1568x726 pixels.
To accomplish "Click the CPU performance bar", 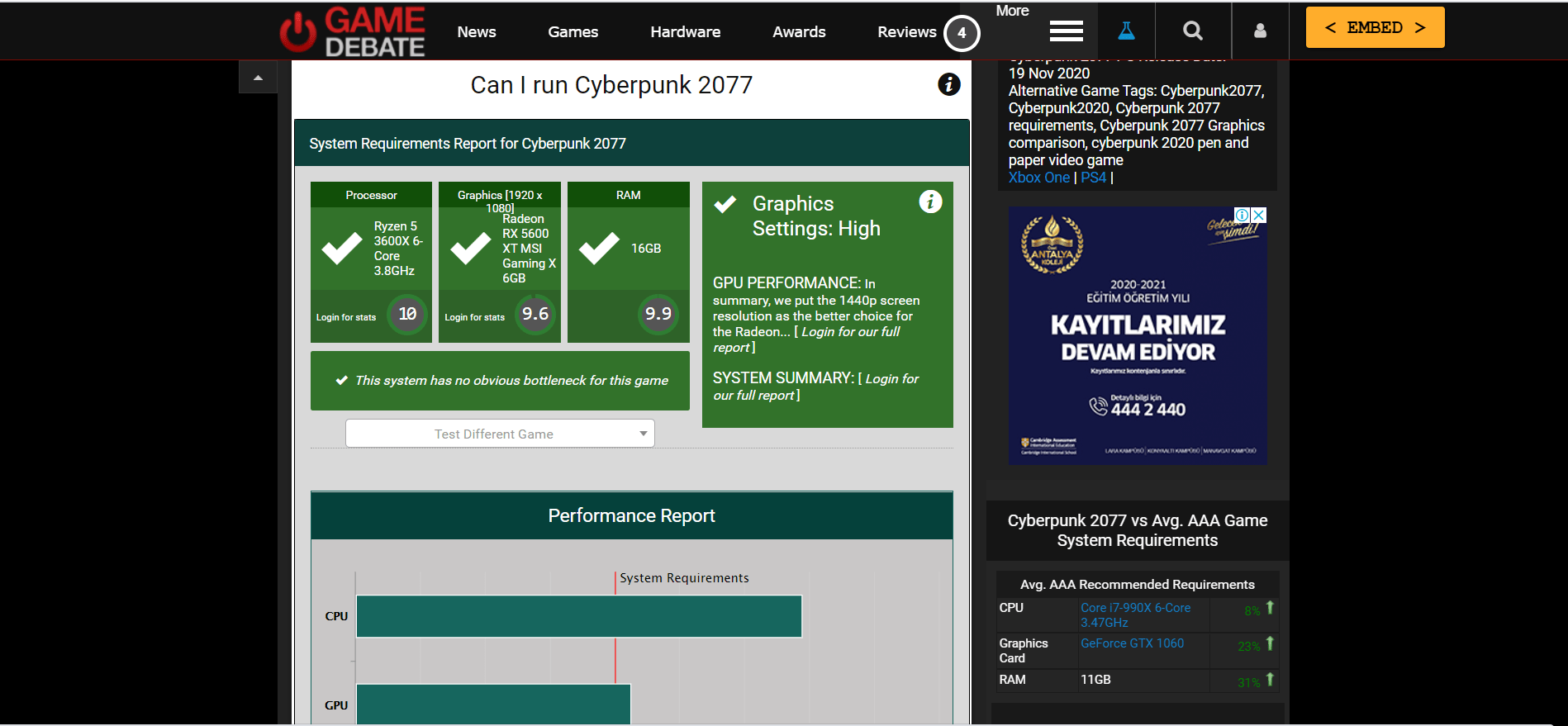I will click(578, 616).
